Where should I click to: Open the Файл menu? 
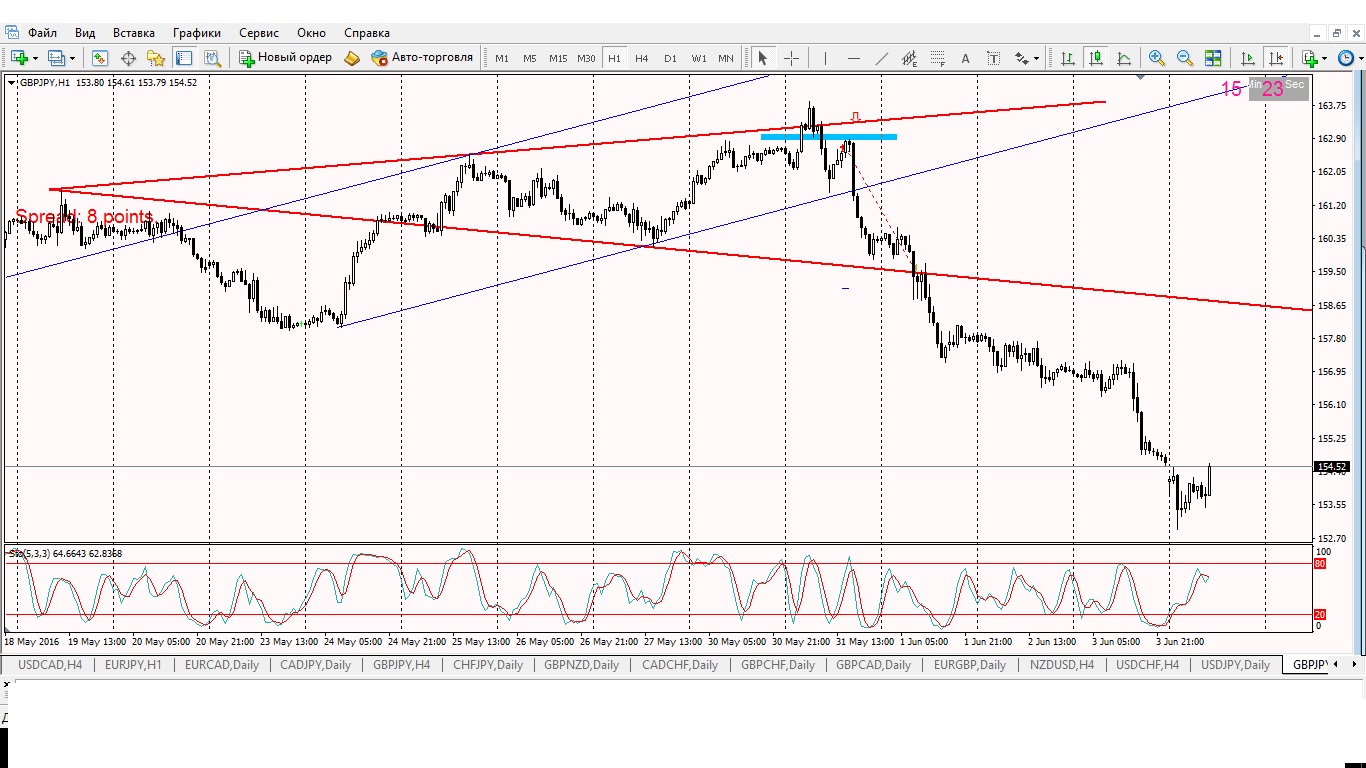pos(43,33)
